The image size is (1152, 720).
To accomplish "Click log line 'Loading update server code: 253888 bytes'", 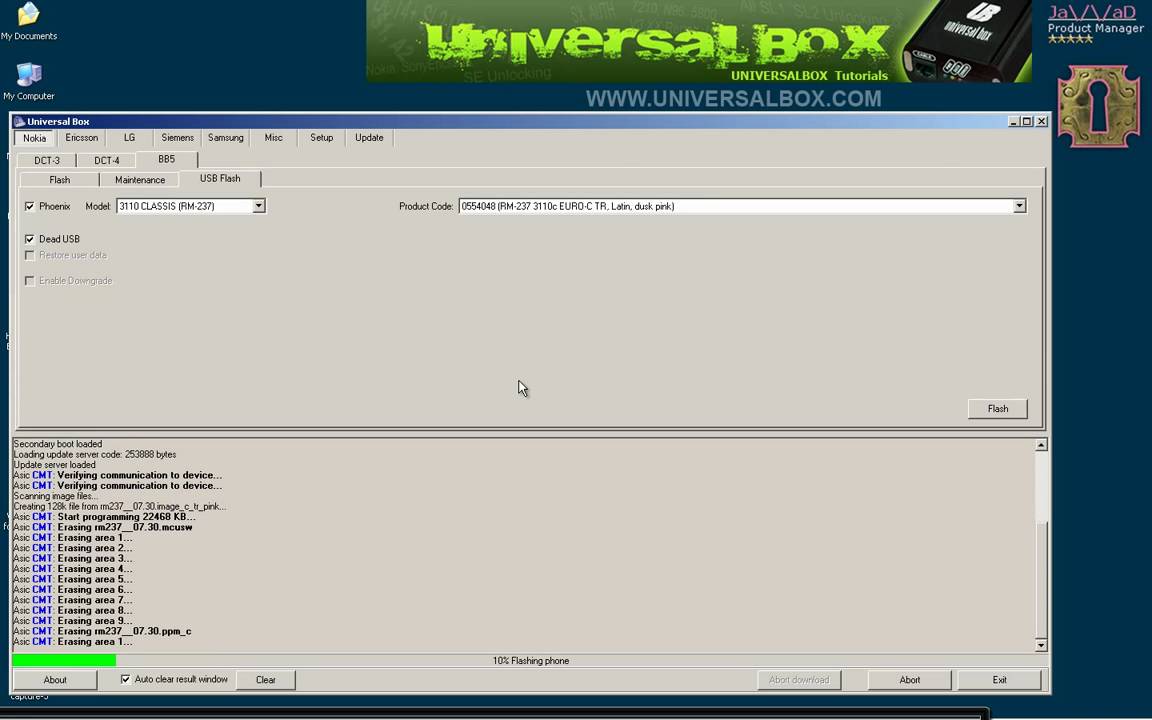I will (95, 454).
